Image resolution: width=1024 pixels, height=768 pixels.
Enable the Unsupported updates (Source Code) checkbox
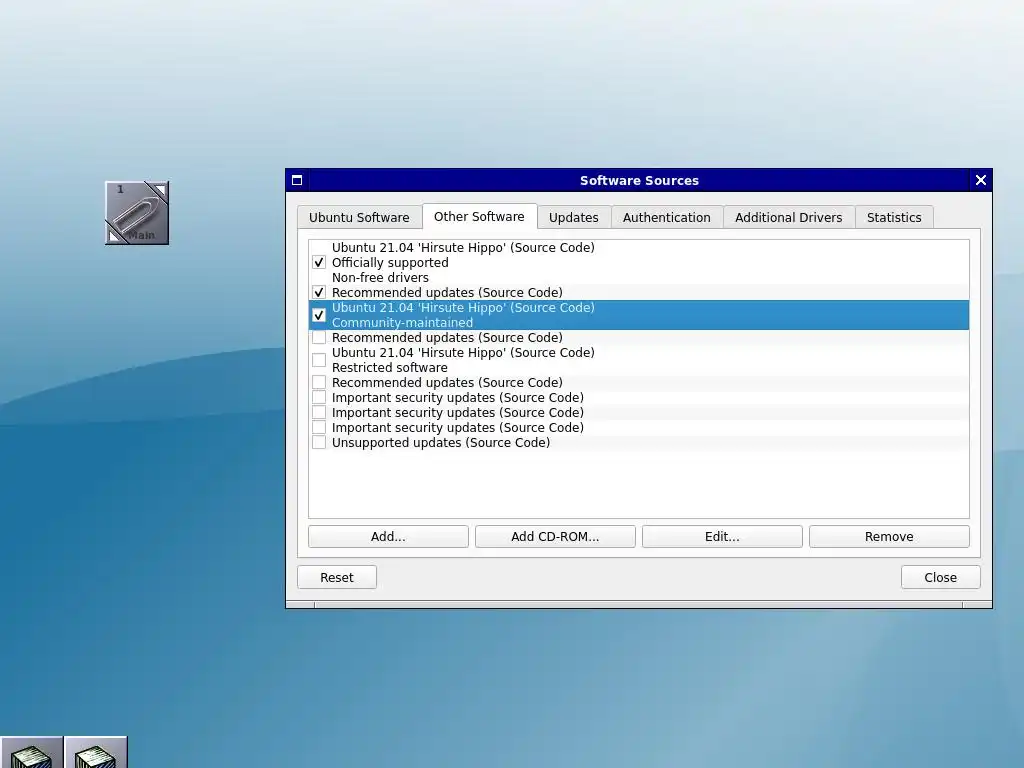click(319, 442)
